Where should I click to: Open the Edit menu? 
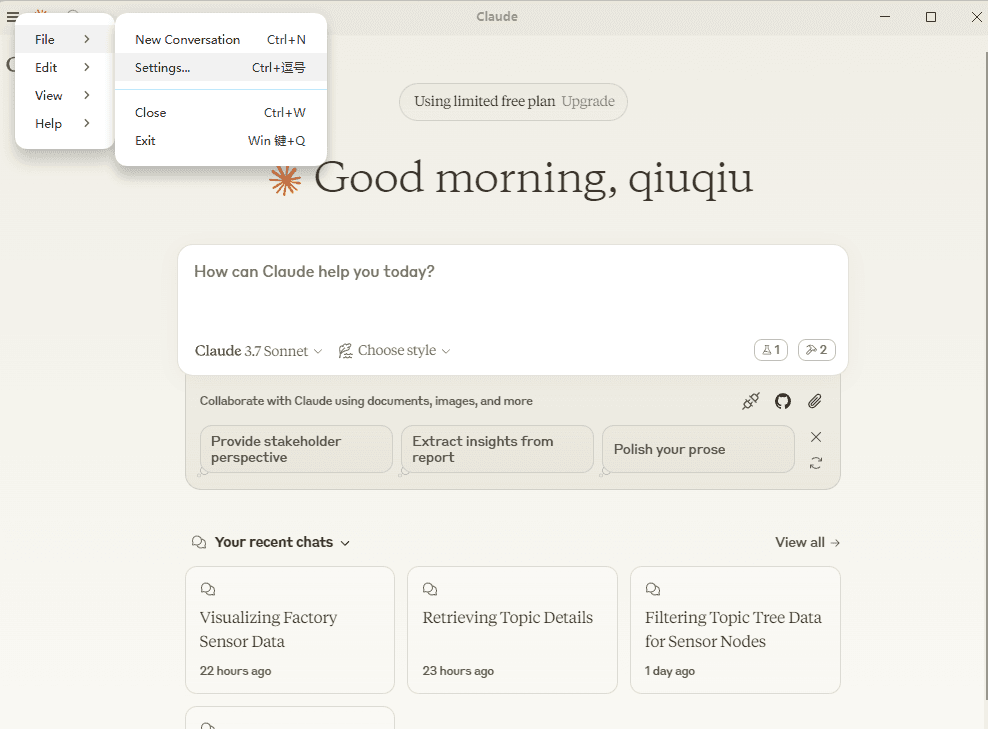tap(64, 67)
